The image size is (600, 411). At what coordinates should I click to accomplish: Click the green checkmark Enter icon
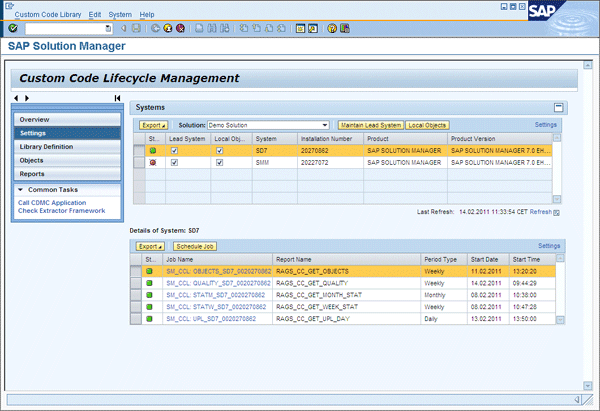coord(13,28)
